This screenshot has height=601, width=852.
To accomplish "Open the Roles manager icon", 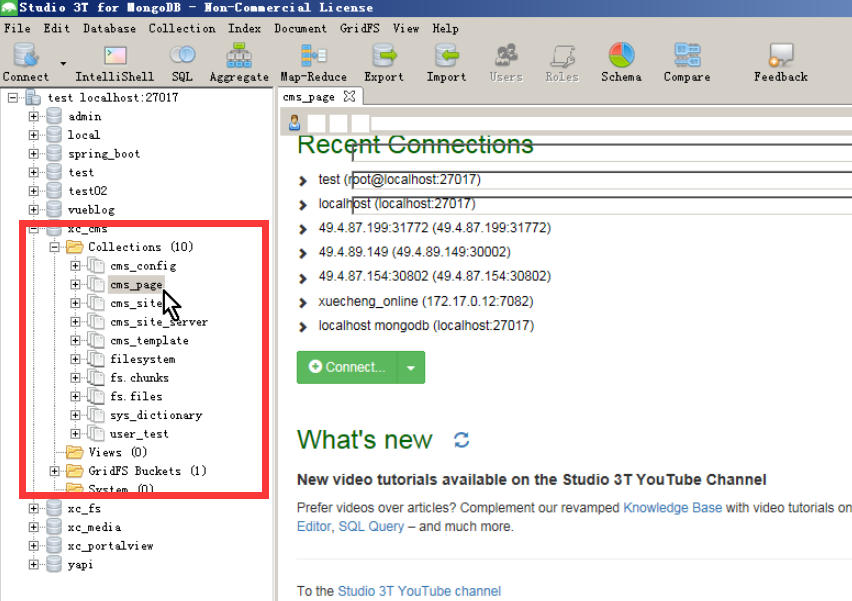I will point(562,55).
